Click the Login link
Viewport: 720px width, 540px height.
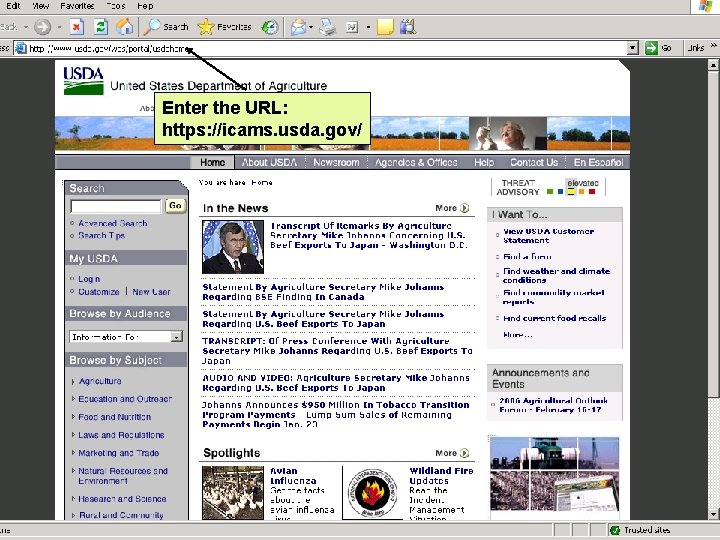coord(89,279)
